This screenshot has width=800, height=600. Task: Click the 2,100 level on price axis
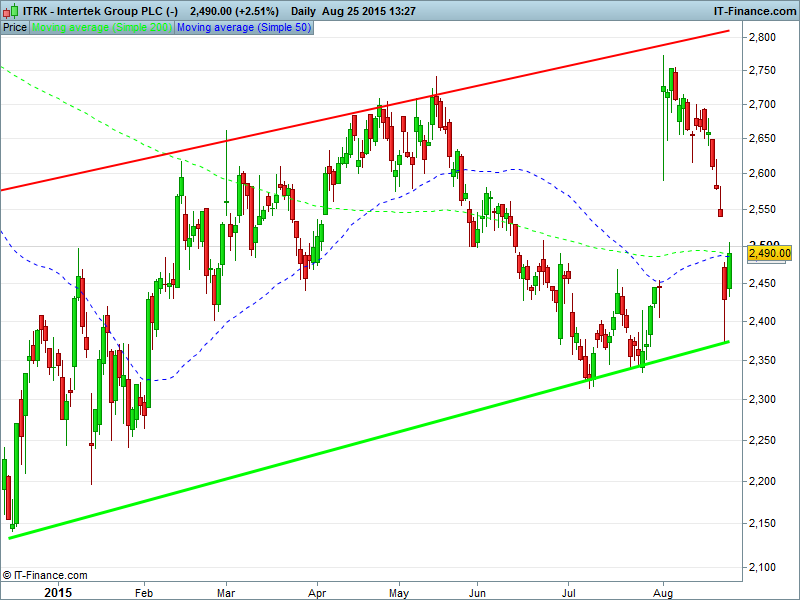pyautogui.click(x=762, y=567)
